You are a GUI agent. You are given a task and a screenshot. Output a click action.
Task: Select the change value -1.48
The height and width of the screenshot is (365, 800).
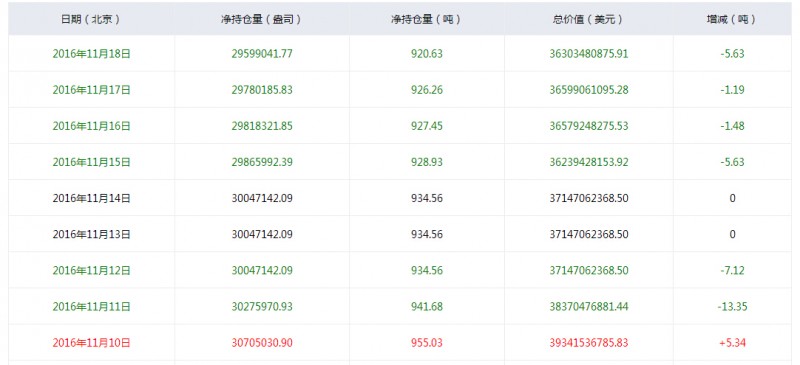[x=732, y=126]
